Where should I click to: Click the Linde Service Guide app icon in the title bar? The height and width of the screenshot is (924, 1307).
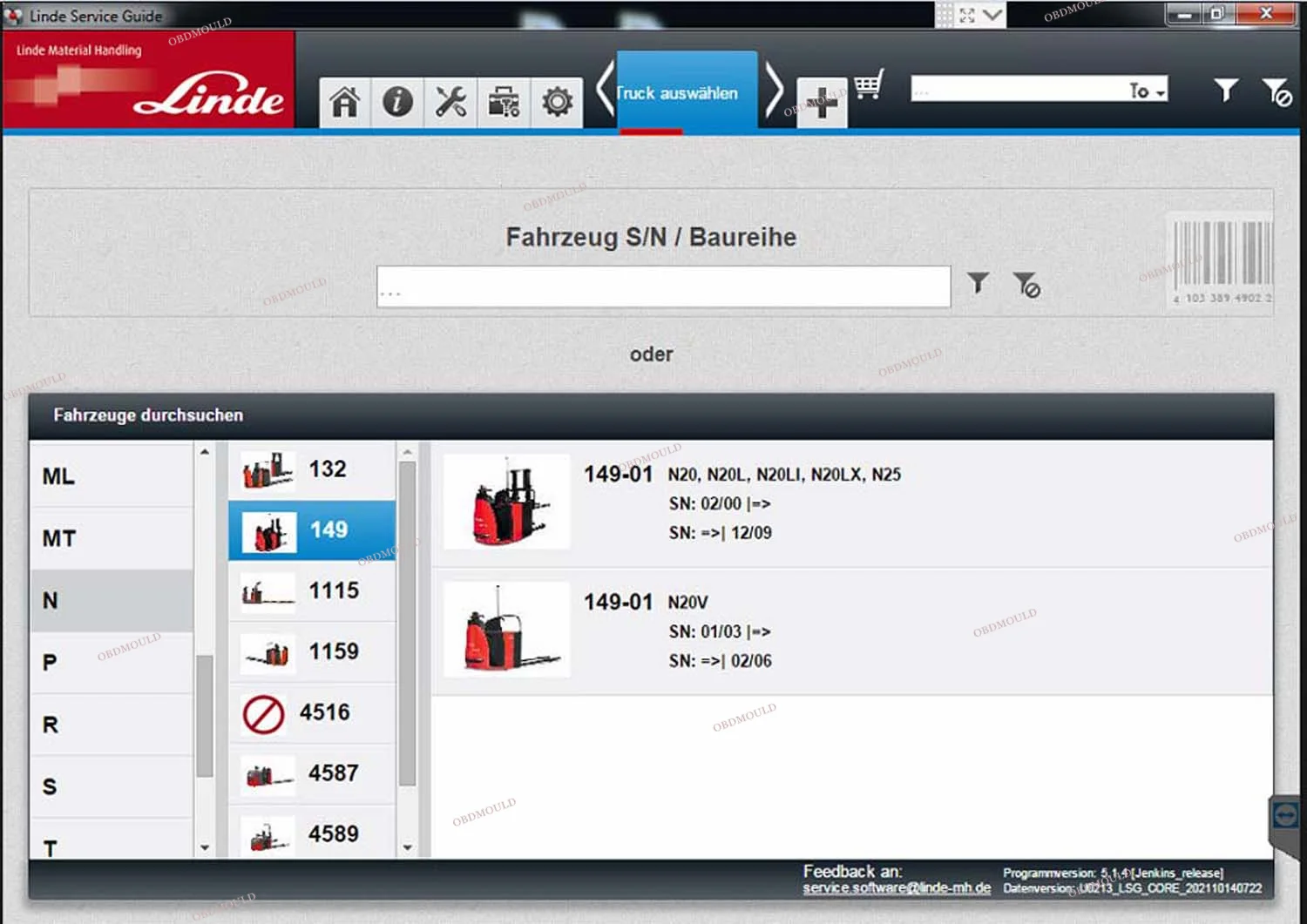pyautogui.click(x=13, y=16)
